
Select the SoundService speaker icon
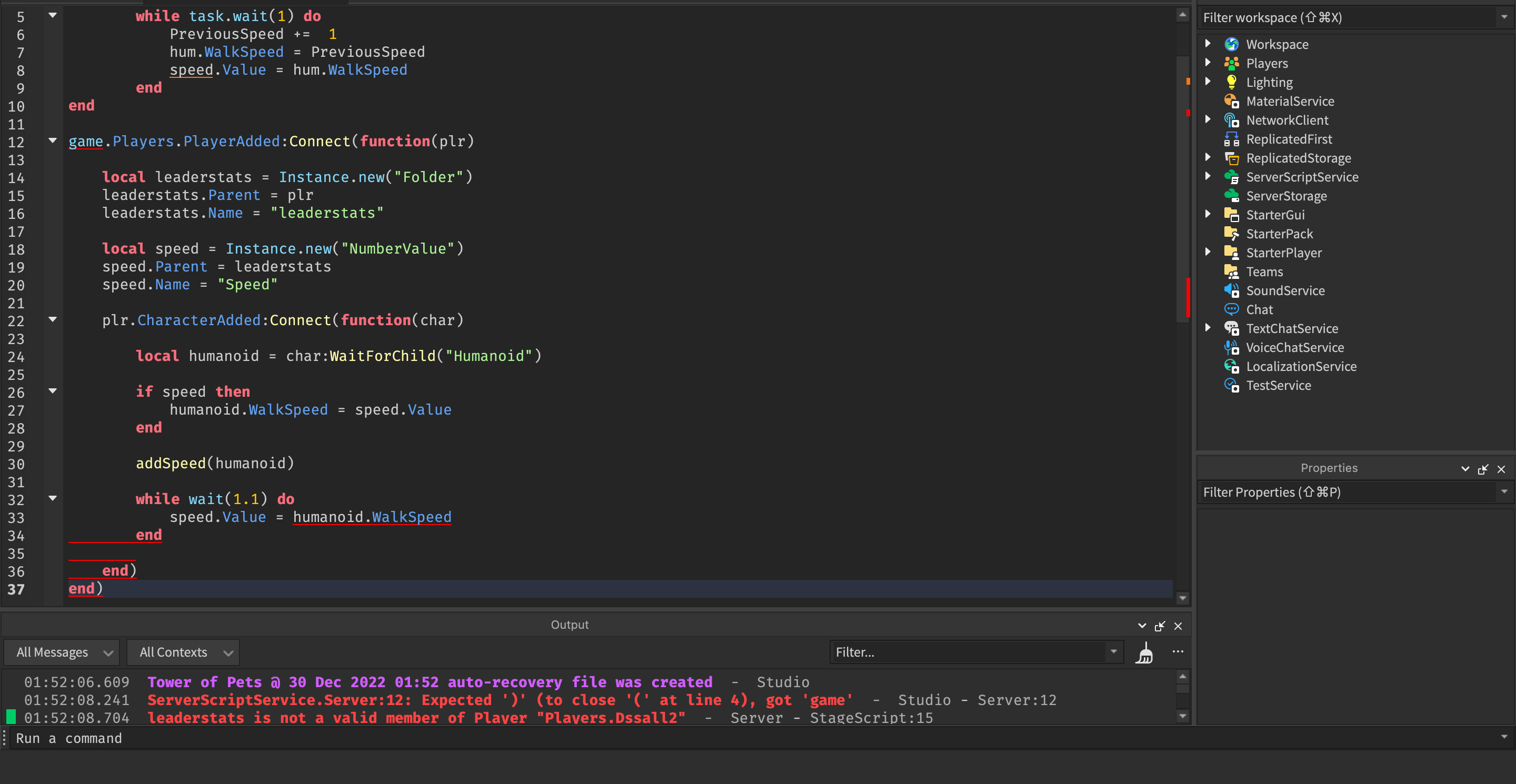coord(1231,290)
